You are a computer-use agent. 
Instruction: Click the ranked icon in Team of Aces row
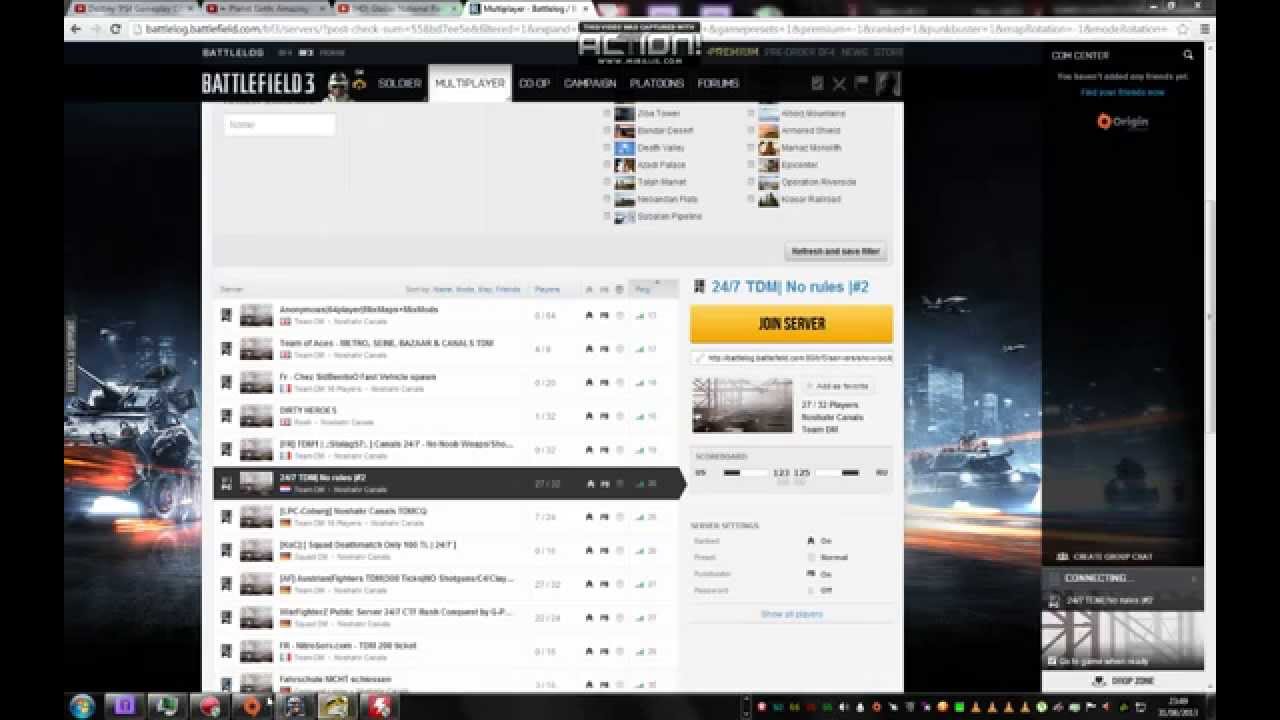coord(589,349)
